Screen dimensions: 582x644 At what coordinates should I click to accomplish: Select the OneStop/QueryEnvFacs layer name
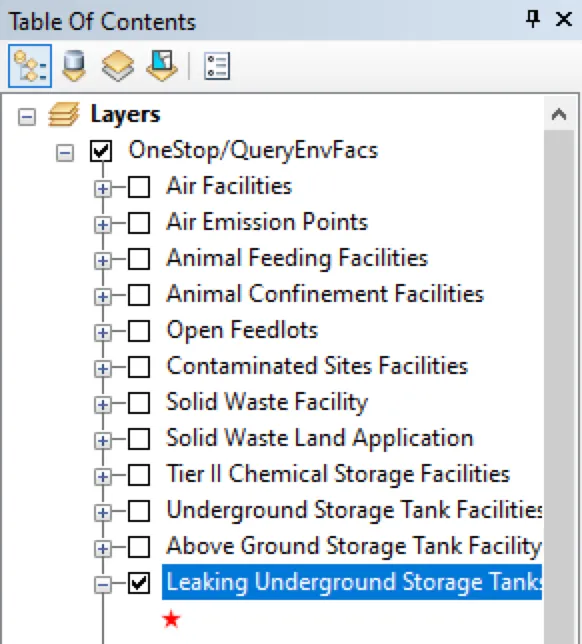253,150
